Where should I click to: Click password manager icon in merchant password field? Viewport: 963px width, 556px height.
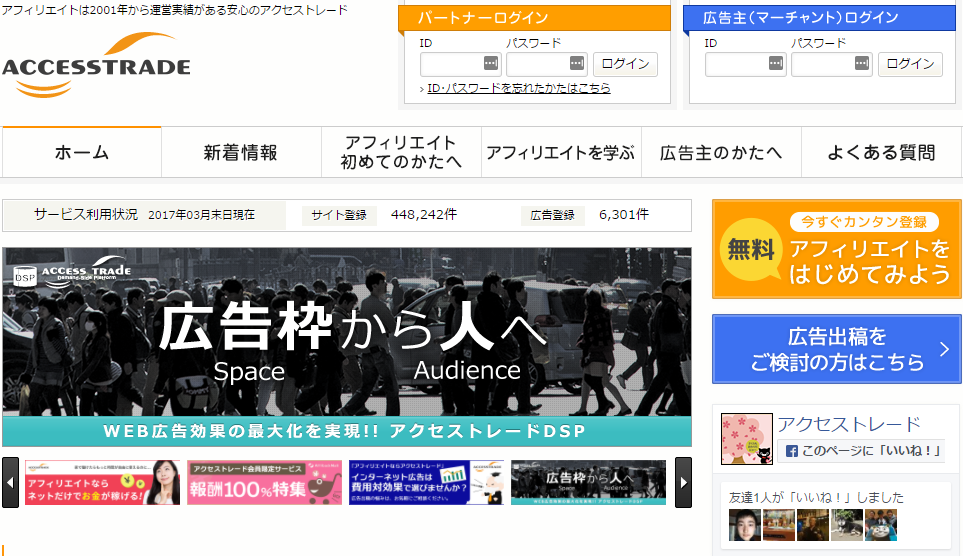click(862, 63)
